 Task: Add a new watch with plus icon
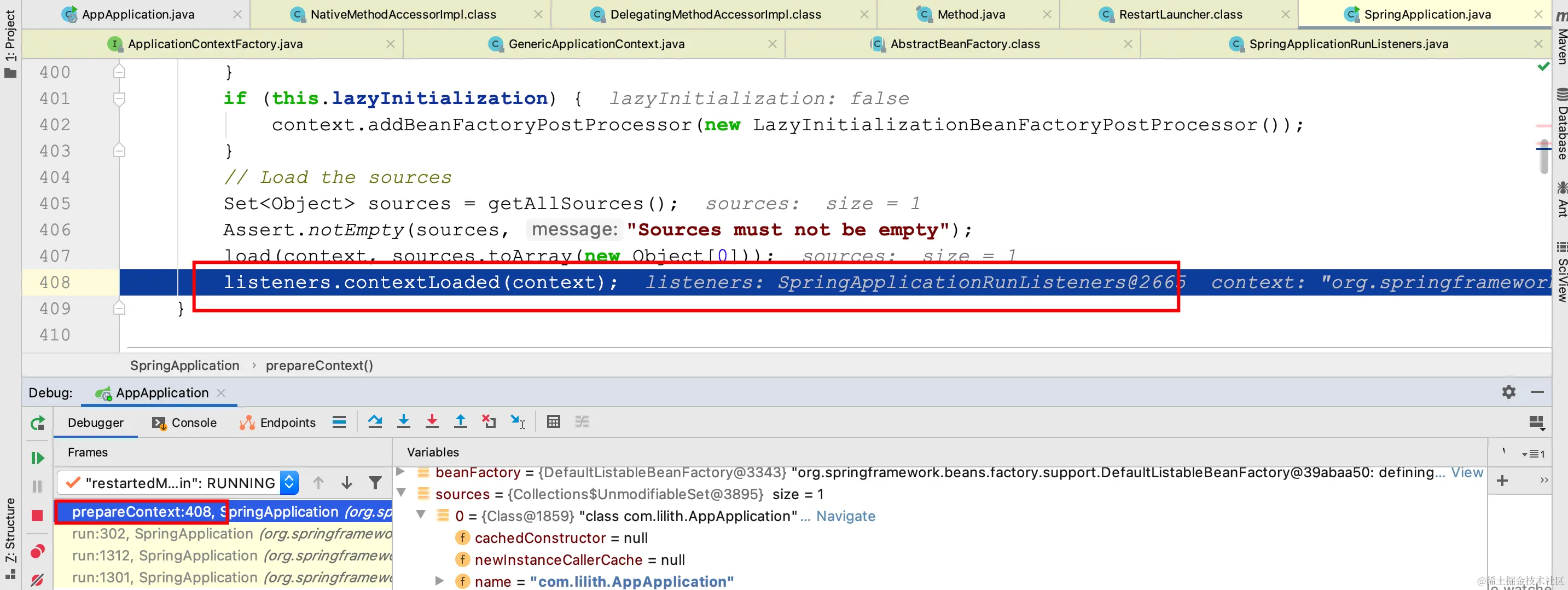click(x=1502, y=481)
